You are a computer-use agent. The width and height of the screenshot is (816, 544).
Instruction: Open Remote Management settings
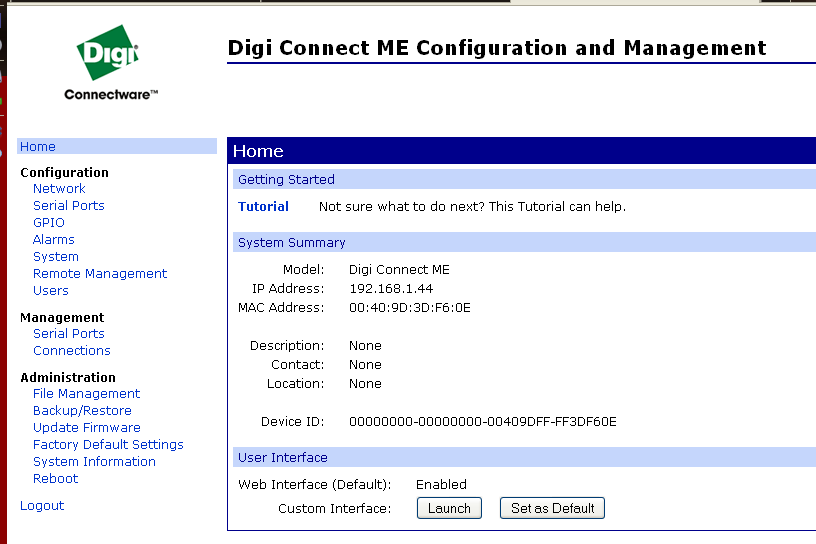pos(100,274)
